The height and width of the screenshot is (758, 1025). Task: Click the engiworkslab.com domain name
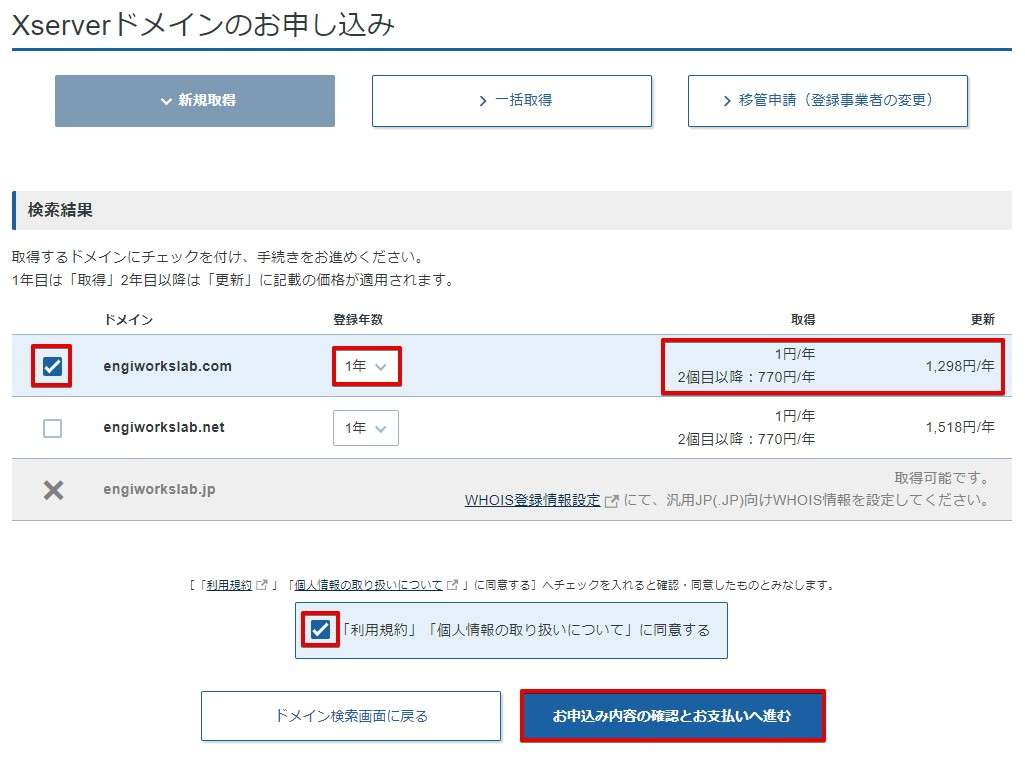(x=167, y=366)
